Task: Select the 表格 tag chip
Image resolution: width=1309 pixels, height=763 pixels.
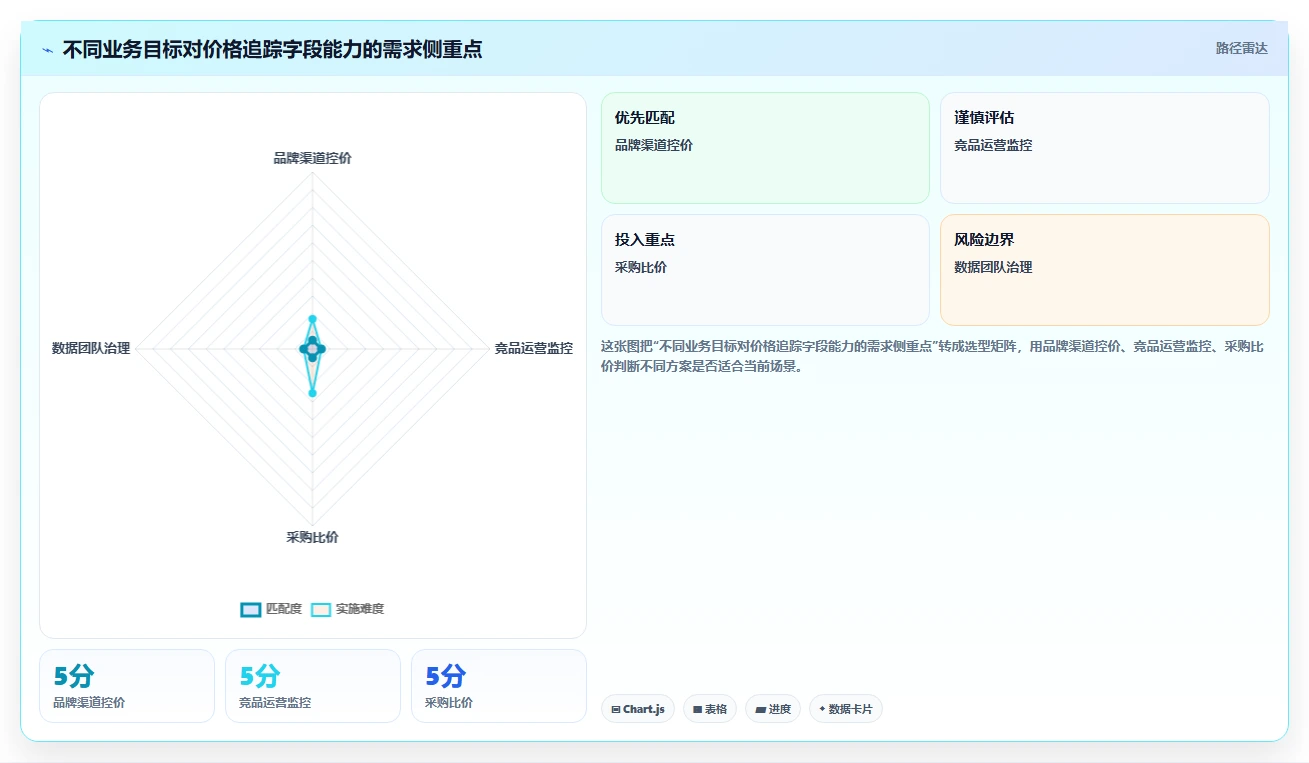Action: 710,709
